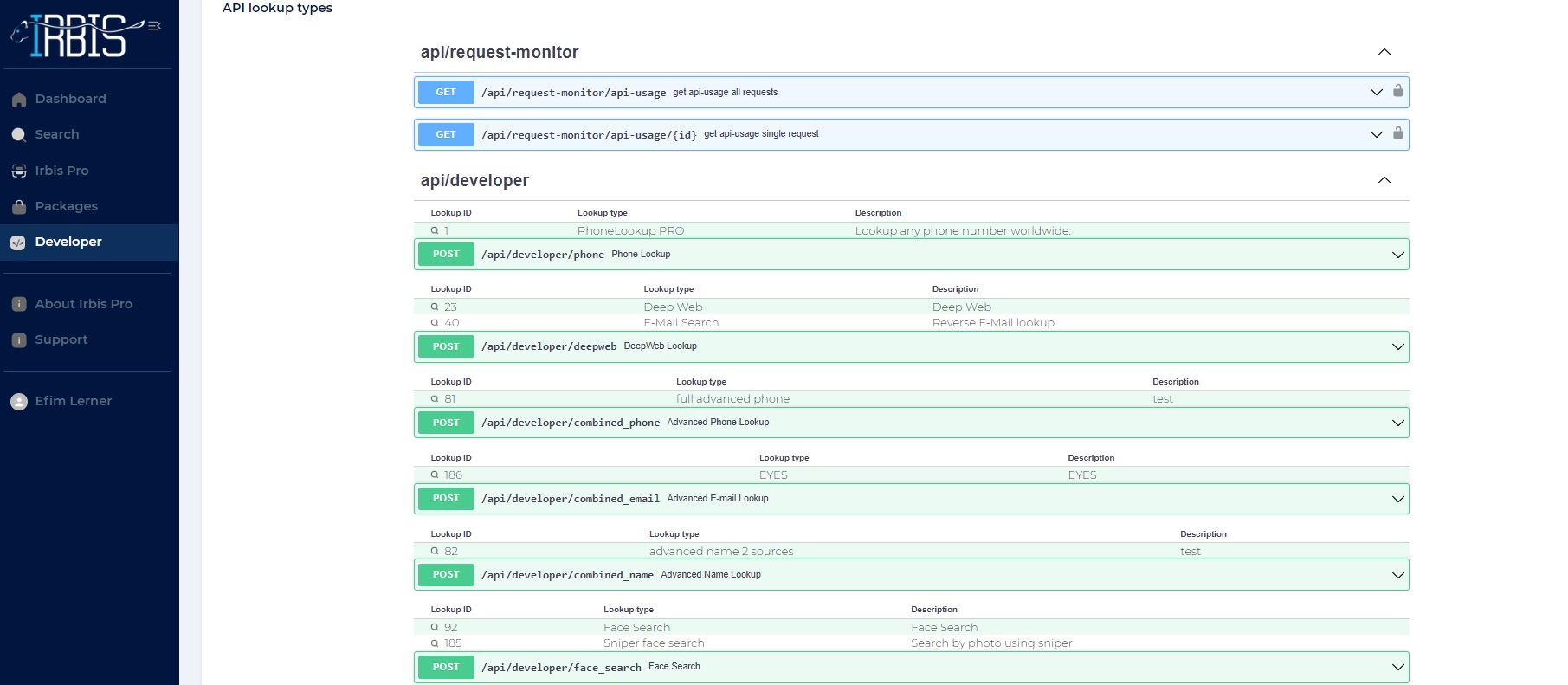This screenshot has width=1568, height=685.
Task: Click the Irbis Pro icon in sidebar
Action: pos(19,171)
